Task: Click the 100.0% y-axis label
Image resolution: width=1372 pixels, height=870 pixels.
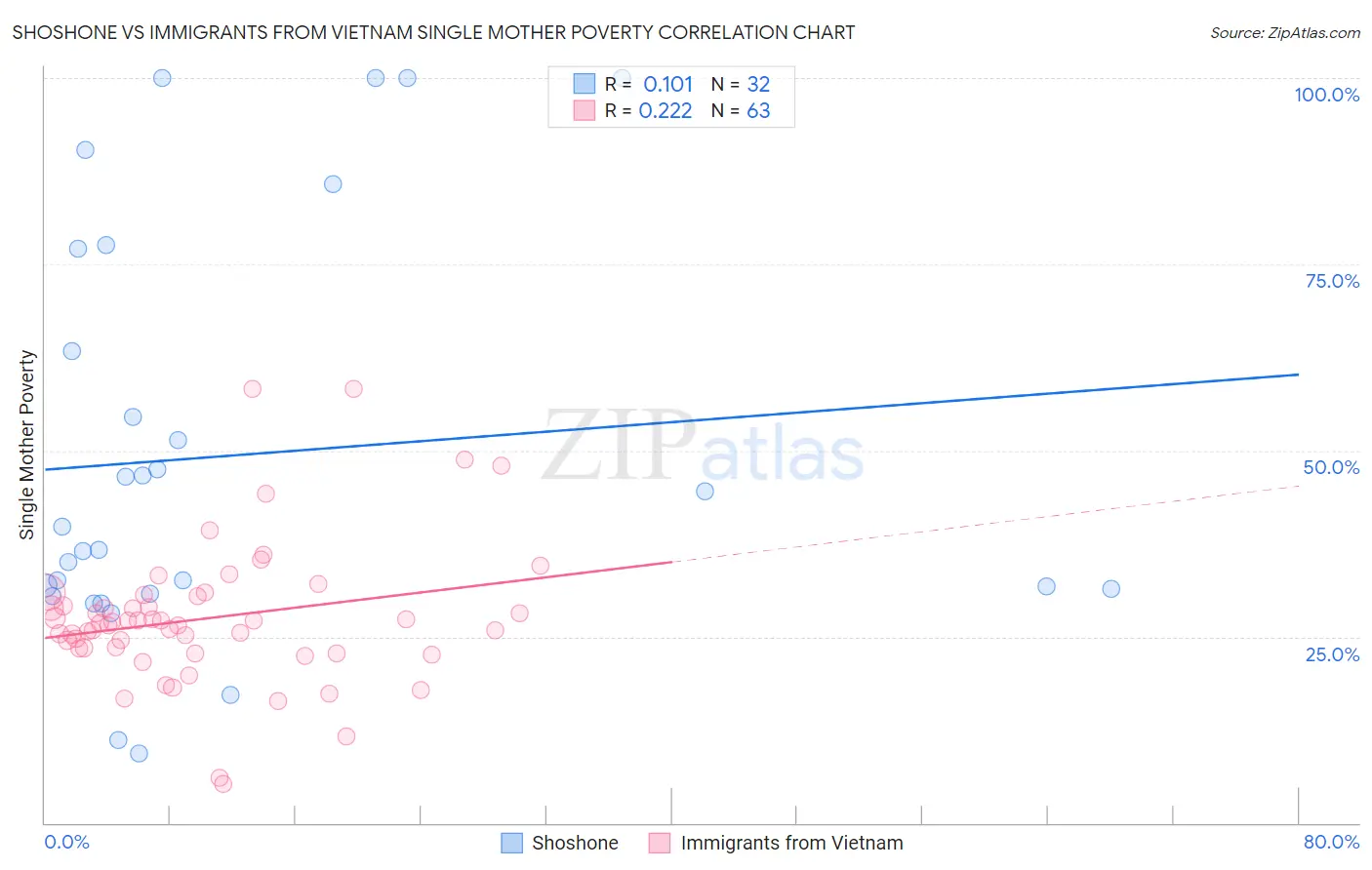Action: click(1326, 95)
